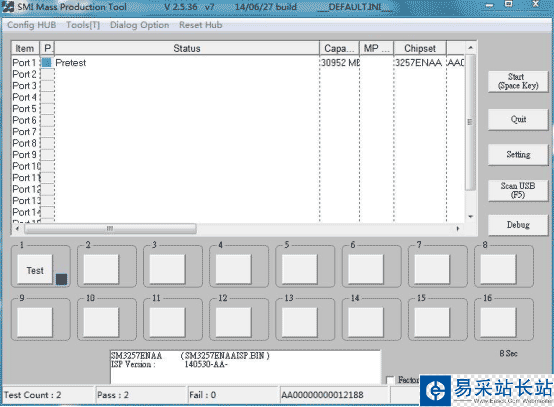Click the empty button in slot 10

(x=101, y=322)
